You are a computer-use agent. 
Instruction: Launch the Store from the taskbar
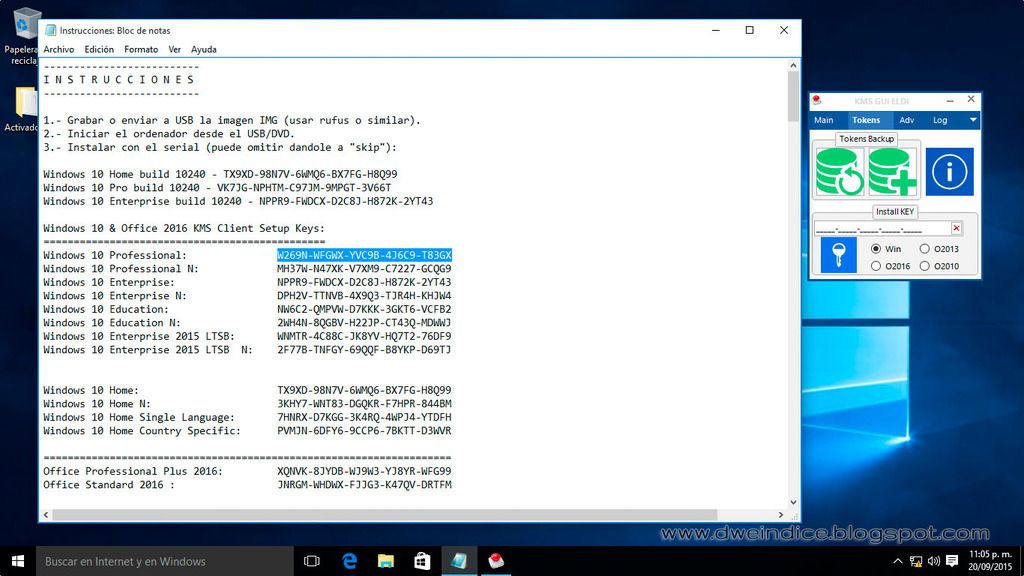pyautogui.click(x=422, y=561)
